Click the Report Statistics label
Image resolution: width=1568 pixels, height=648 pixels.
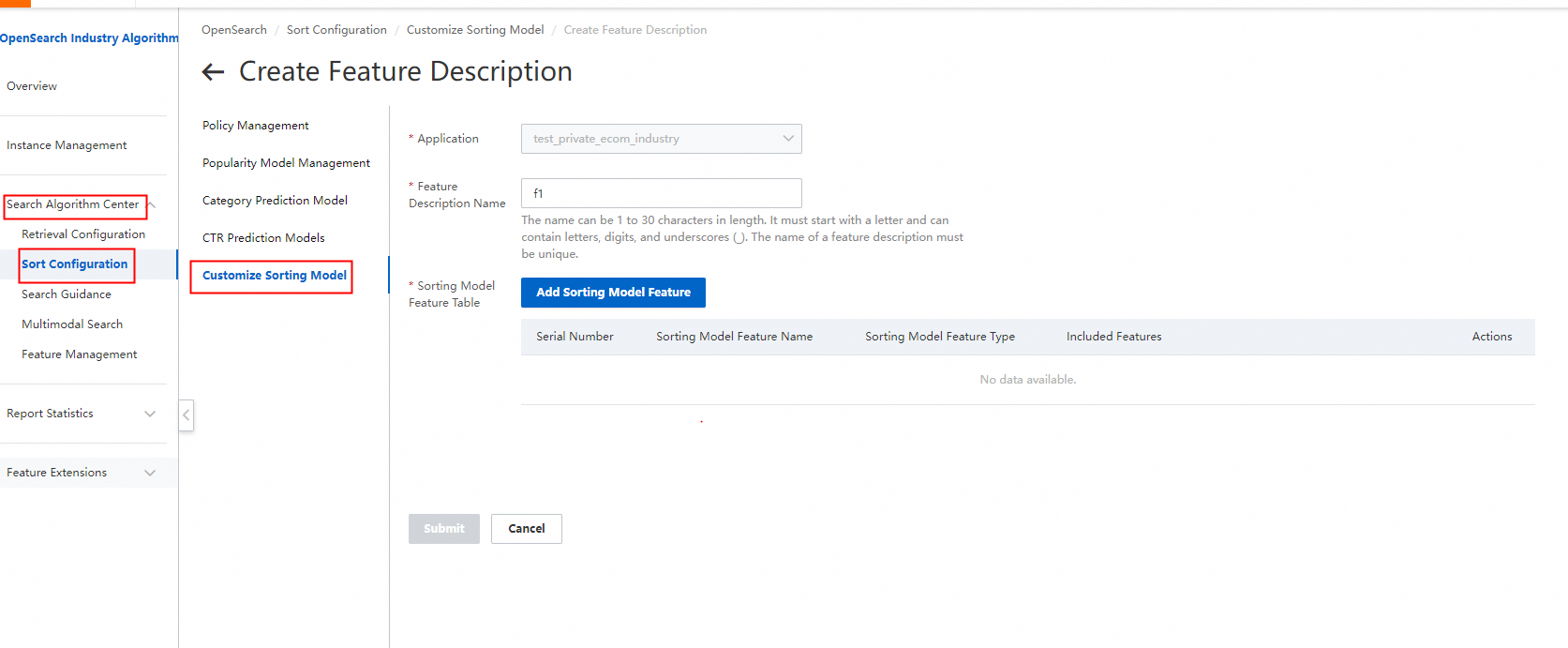click(51, 414)
